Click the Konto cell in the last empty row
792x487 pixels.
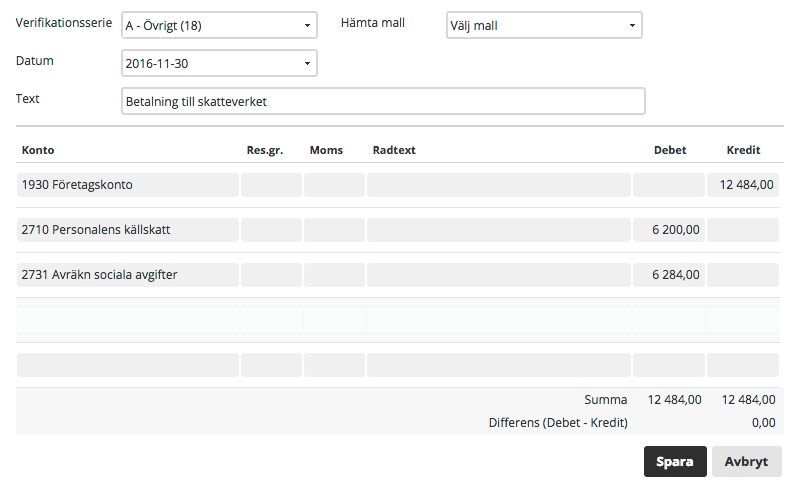128,365
